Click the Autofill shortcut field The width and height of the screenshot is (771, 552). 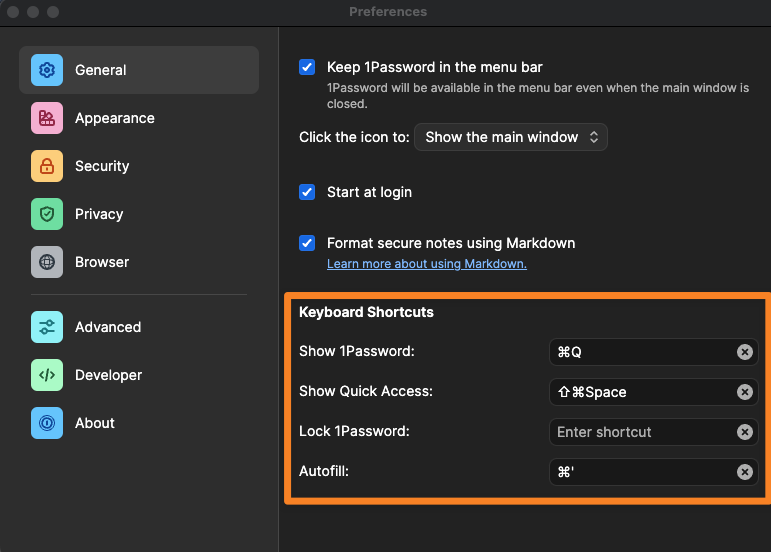(642, 472)
